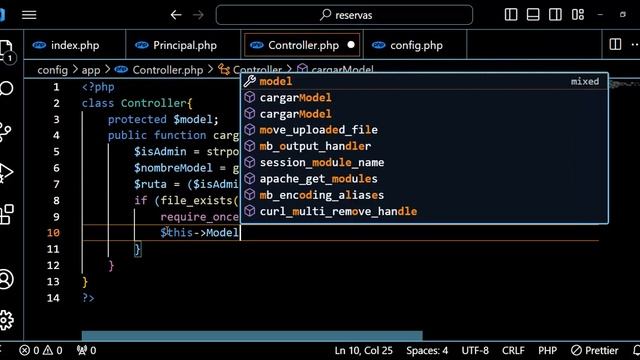Click the Prettier status bar item
This screenshot has height=360, width=640.
pos(594,351)
